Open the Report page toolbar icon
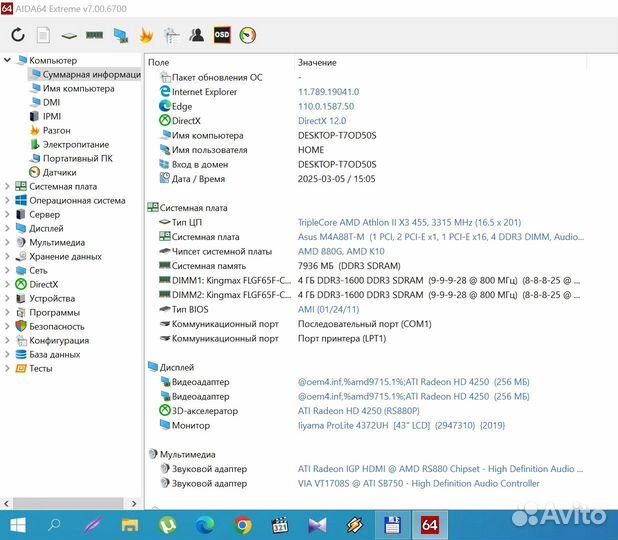The width and height of the screenshot is (618, 540). [x=43, y=35]
